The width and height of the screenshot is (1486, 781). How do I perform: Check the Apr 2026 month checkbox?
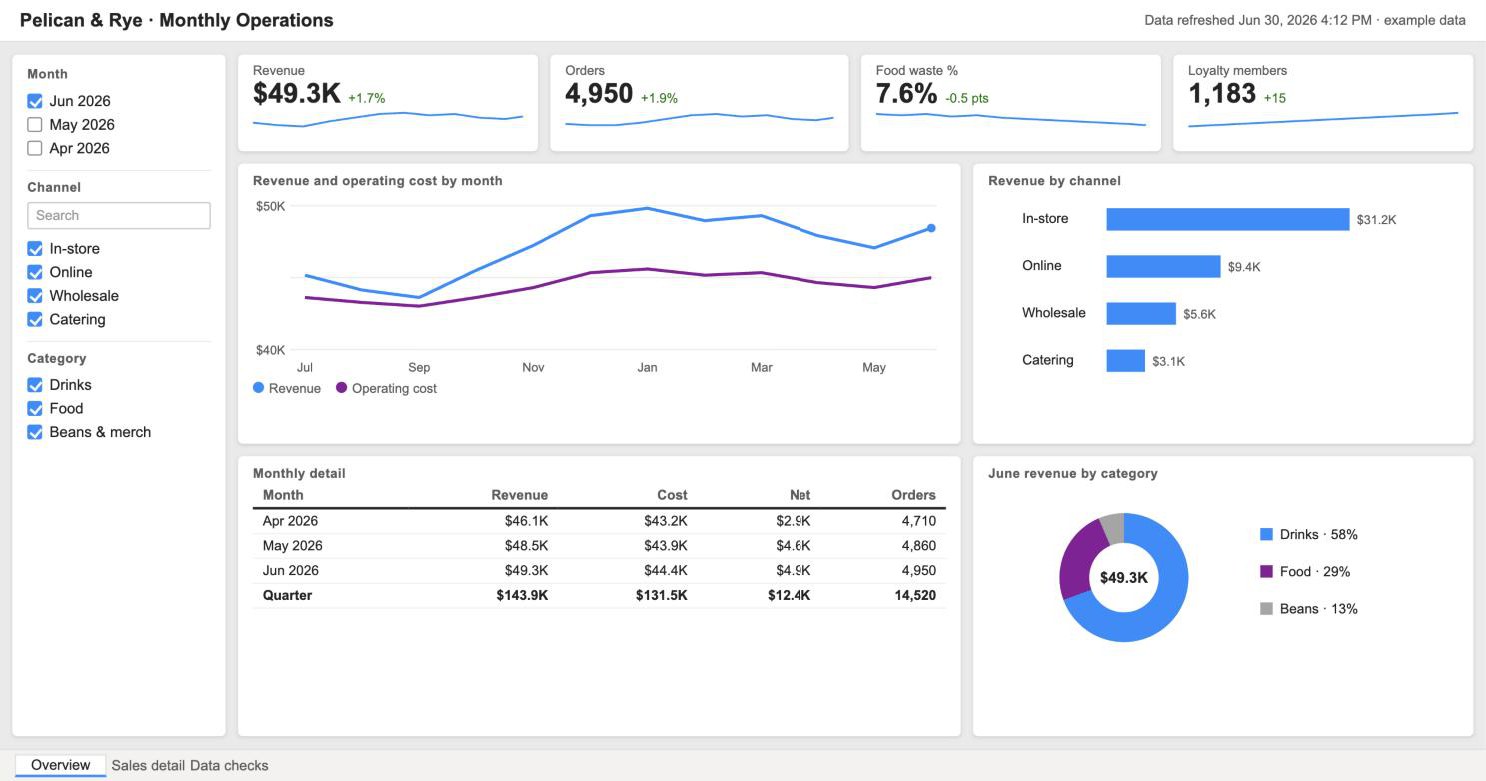pyautogui.click(x=35, y=148)
